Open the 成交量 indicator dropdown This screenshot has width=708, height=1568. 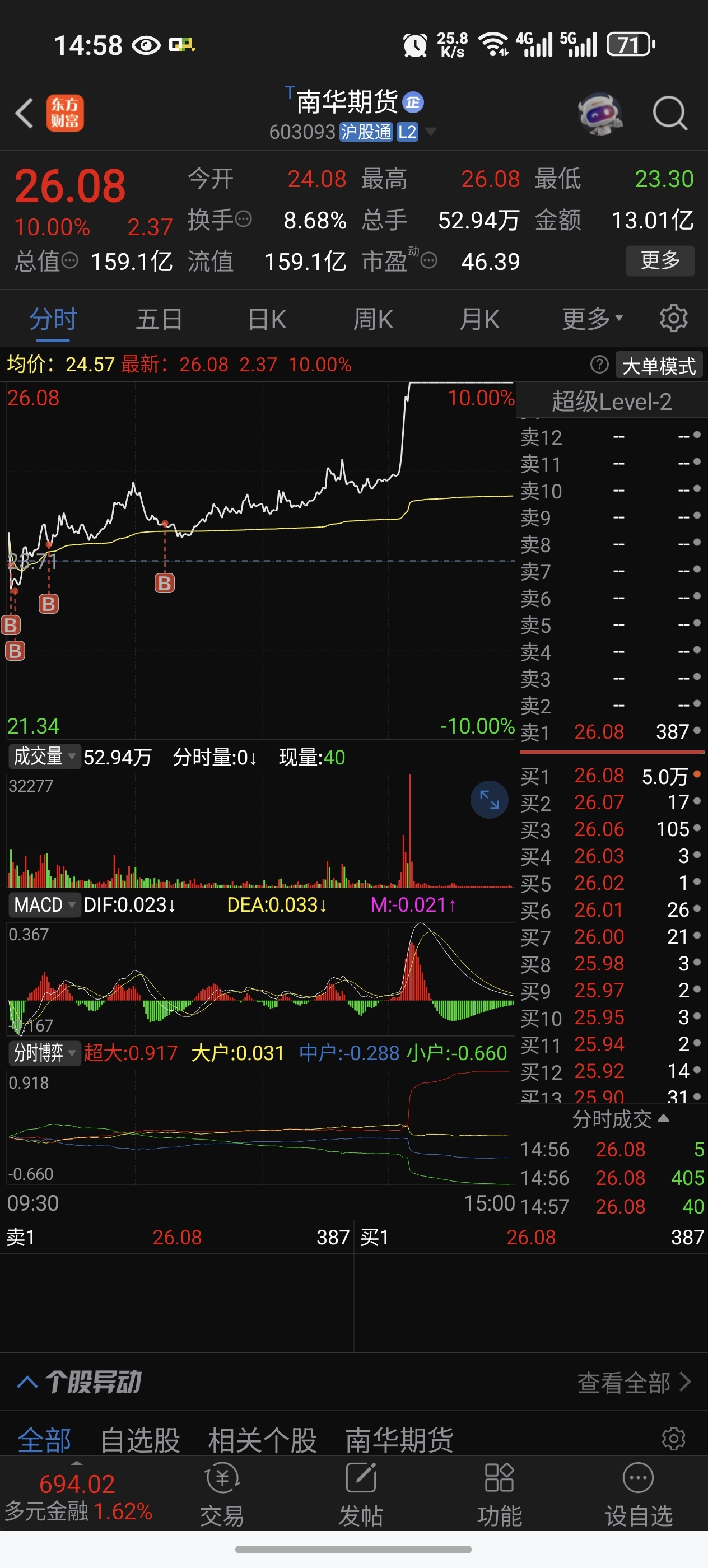(44, 757)
